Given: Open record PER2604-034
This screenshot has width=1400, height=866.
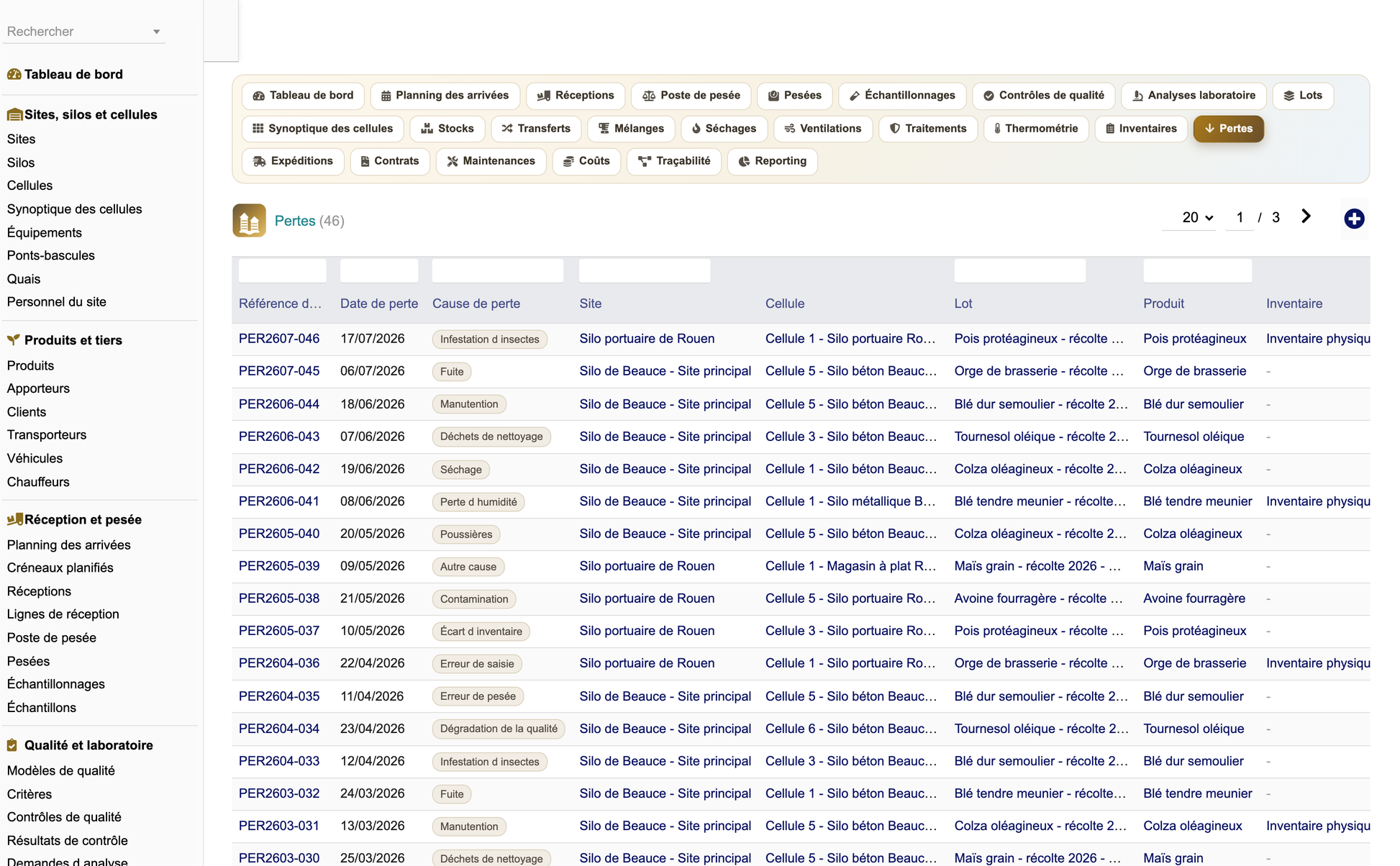Looking at the screenshot, I should tap(279, 729).
